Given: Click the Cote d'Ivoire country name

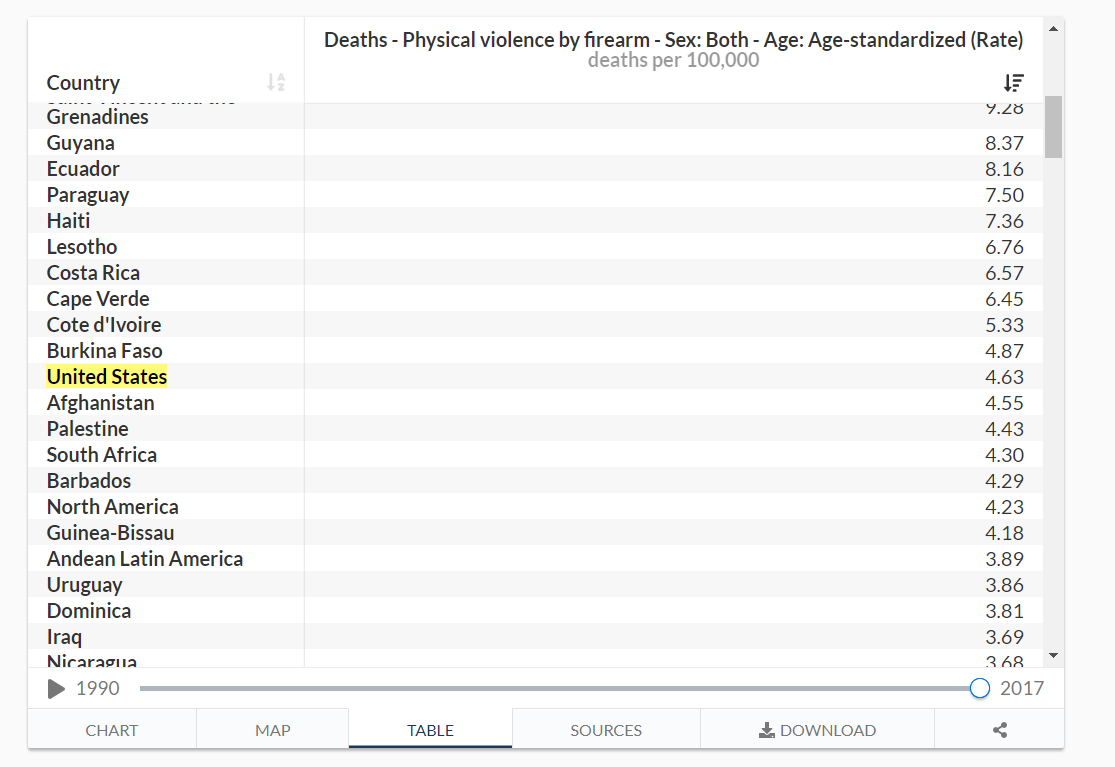Looking at the screenshot, I should (x=104, y=325).
